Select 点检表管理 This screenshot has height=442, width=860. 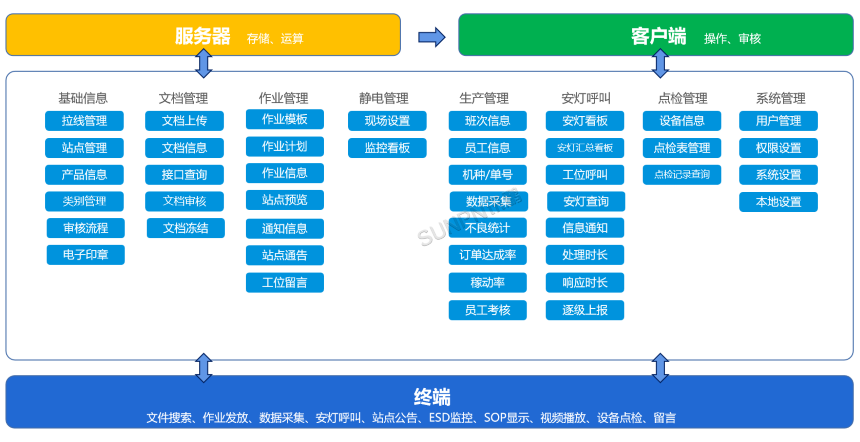pos(682,148)
